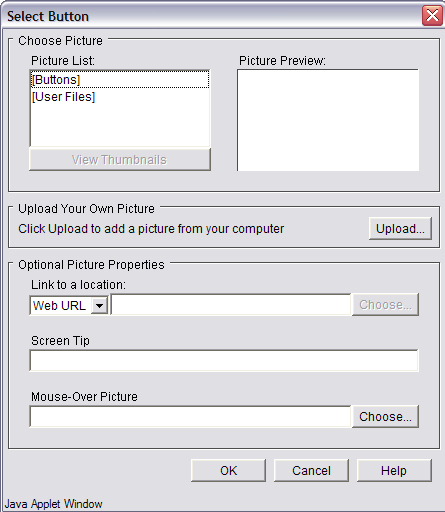Viewport: 445px width, 512px height.
Task: Click the Cancel button
Action: 311,470
